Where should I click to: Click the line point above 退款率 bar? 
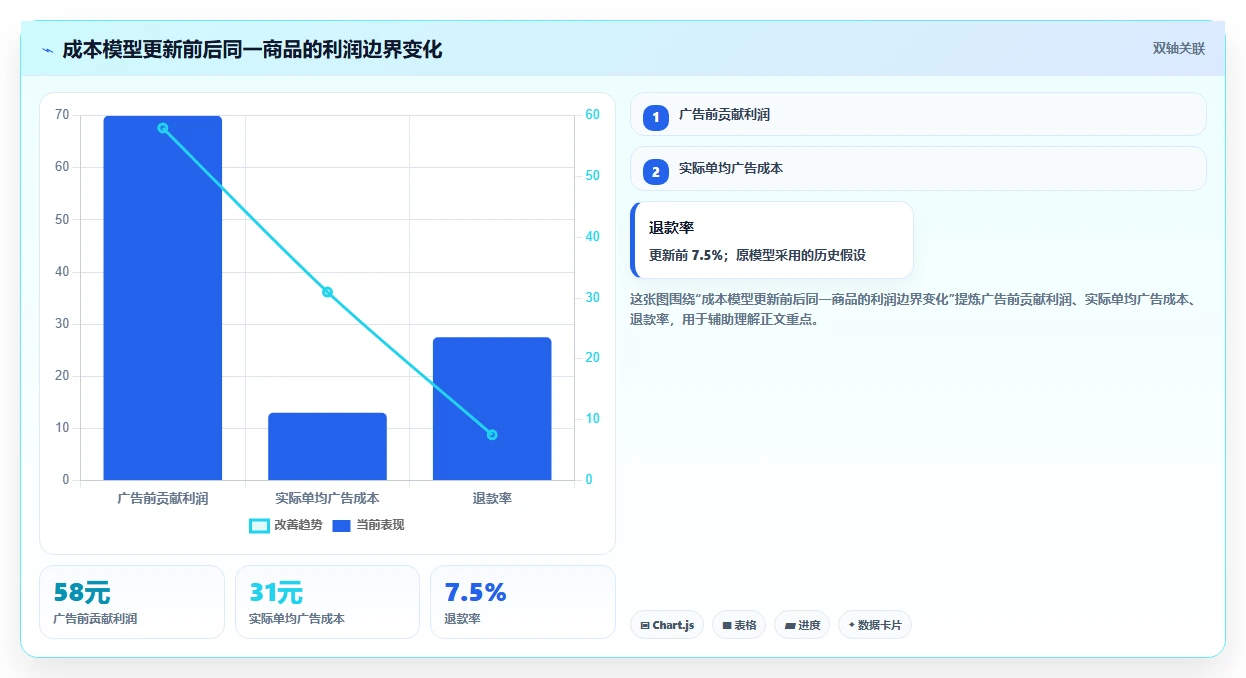point(492,435)
